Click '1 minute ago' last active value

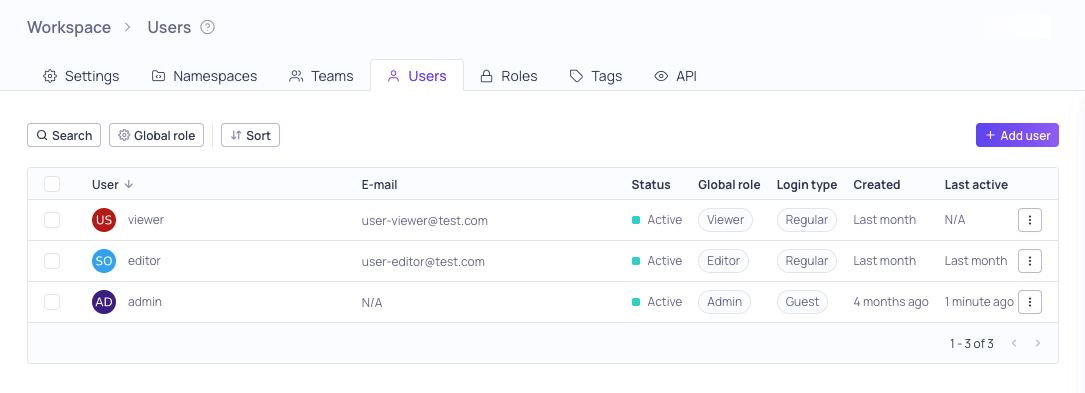click(979, 302)
